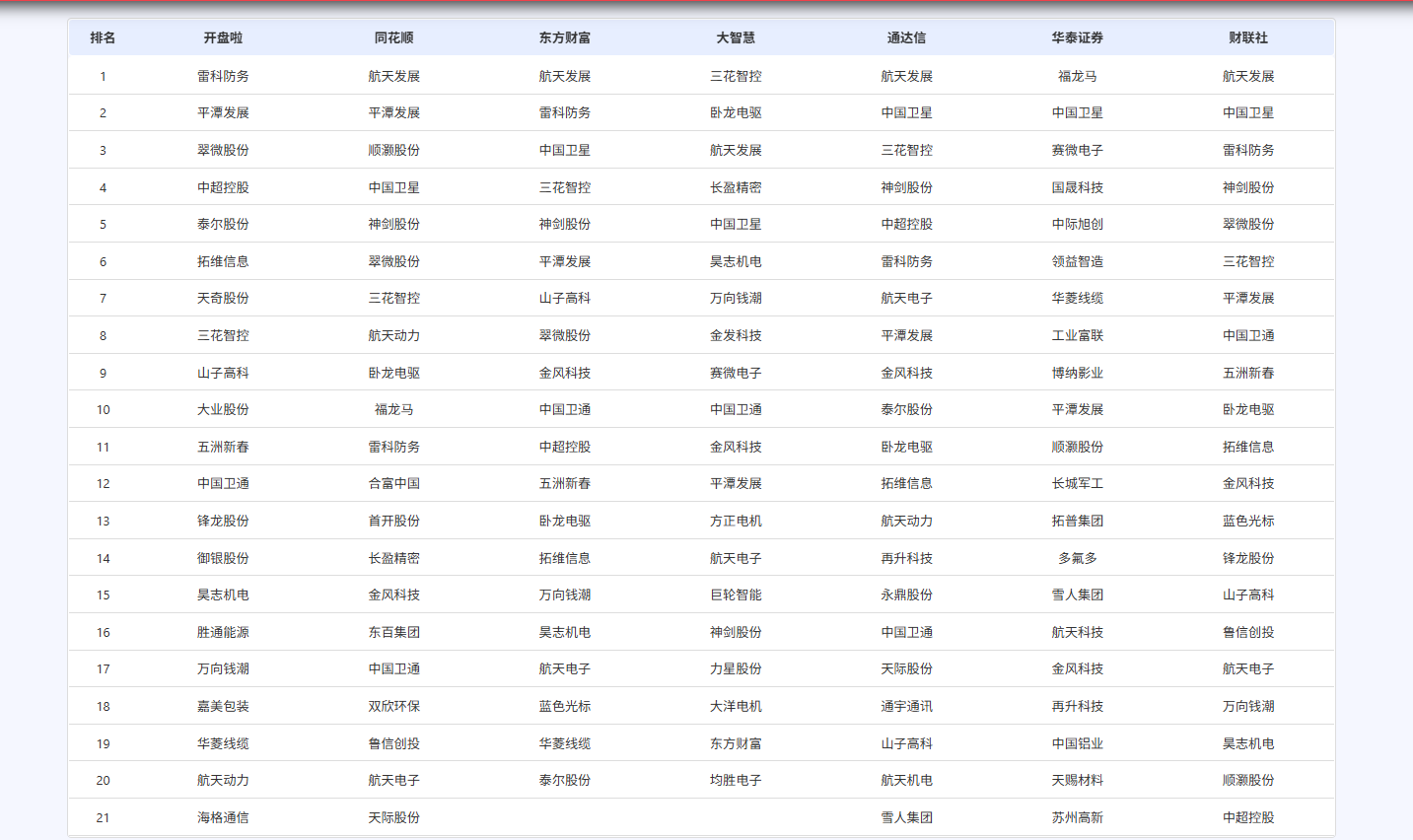Click the 巨轮智能 stock cell
Image resolution: width=1413 pixels, height=840 pixels.
[736, 595]
